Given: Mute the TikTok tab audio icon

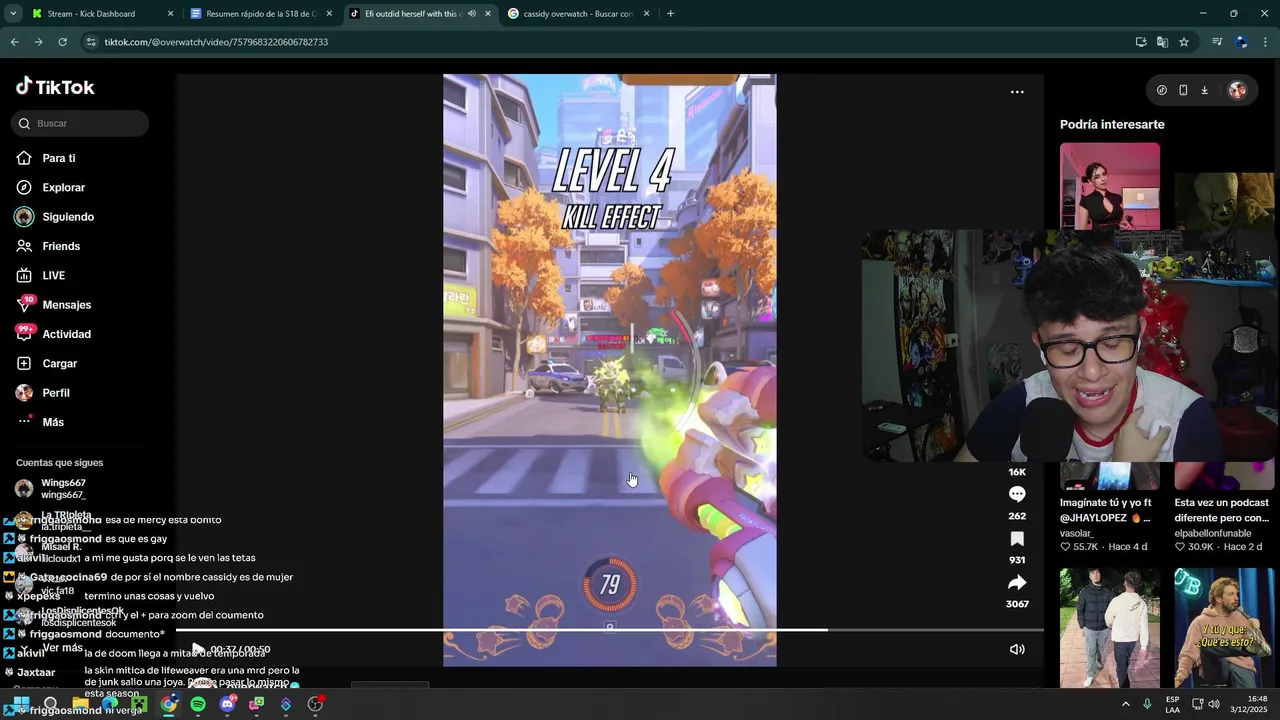Looking at the screenshot, I should click(x=471, y=14).
